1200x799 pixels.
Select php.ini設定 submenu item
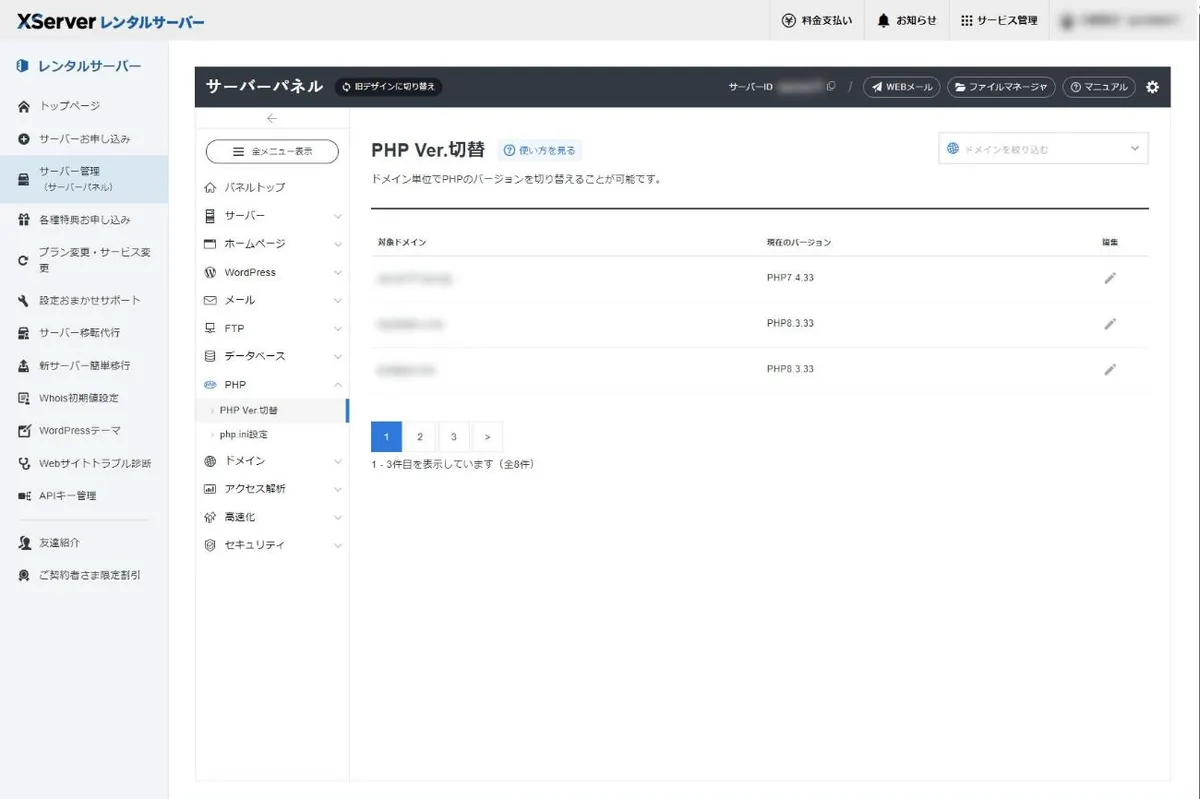pyautogui.click(x=272, y=435)
